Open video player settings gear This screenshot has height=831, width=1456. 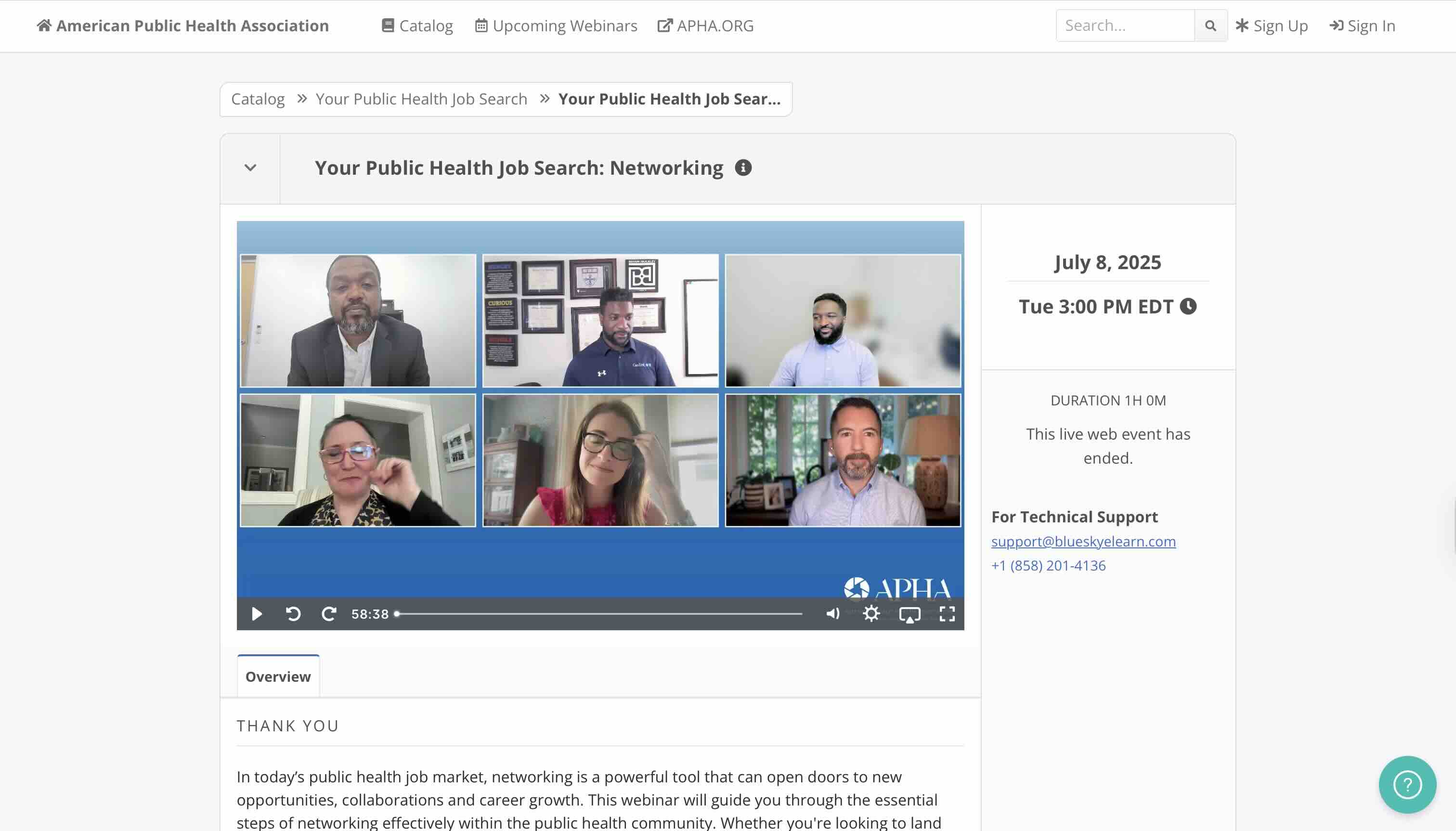click(871, 613)
